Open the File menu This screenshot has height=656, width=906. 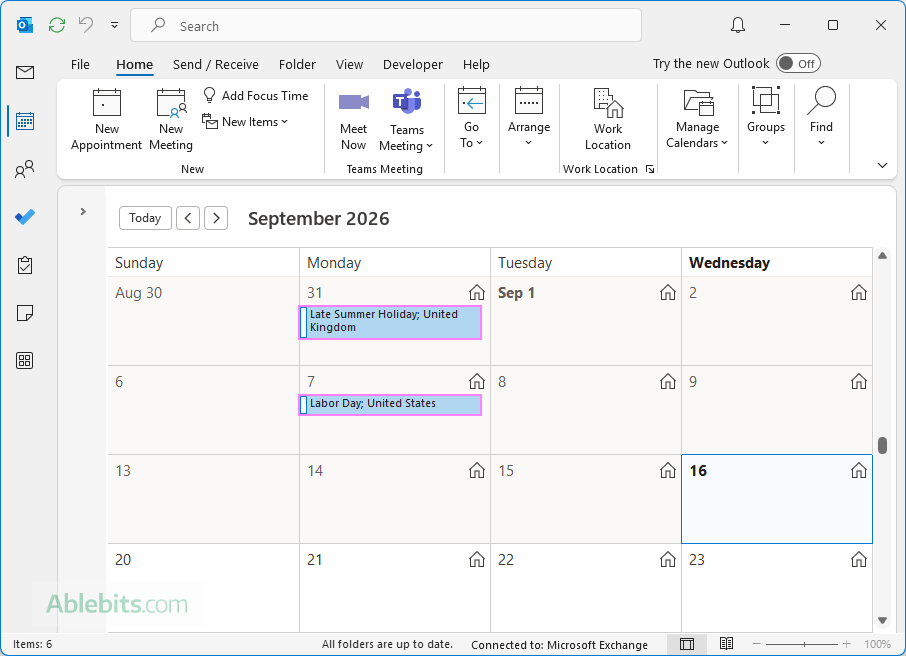click(x=80, y=64)
